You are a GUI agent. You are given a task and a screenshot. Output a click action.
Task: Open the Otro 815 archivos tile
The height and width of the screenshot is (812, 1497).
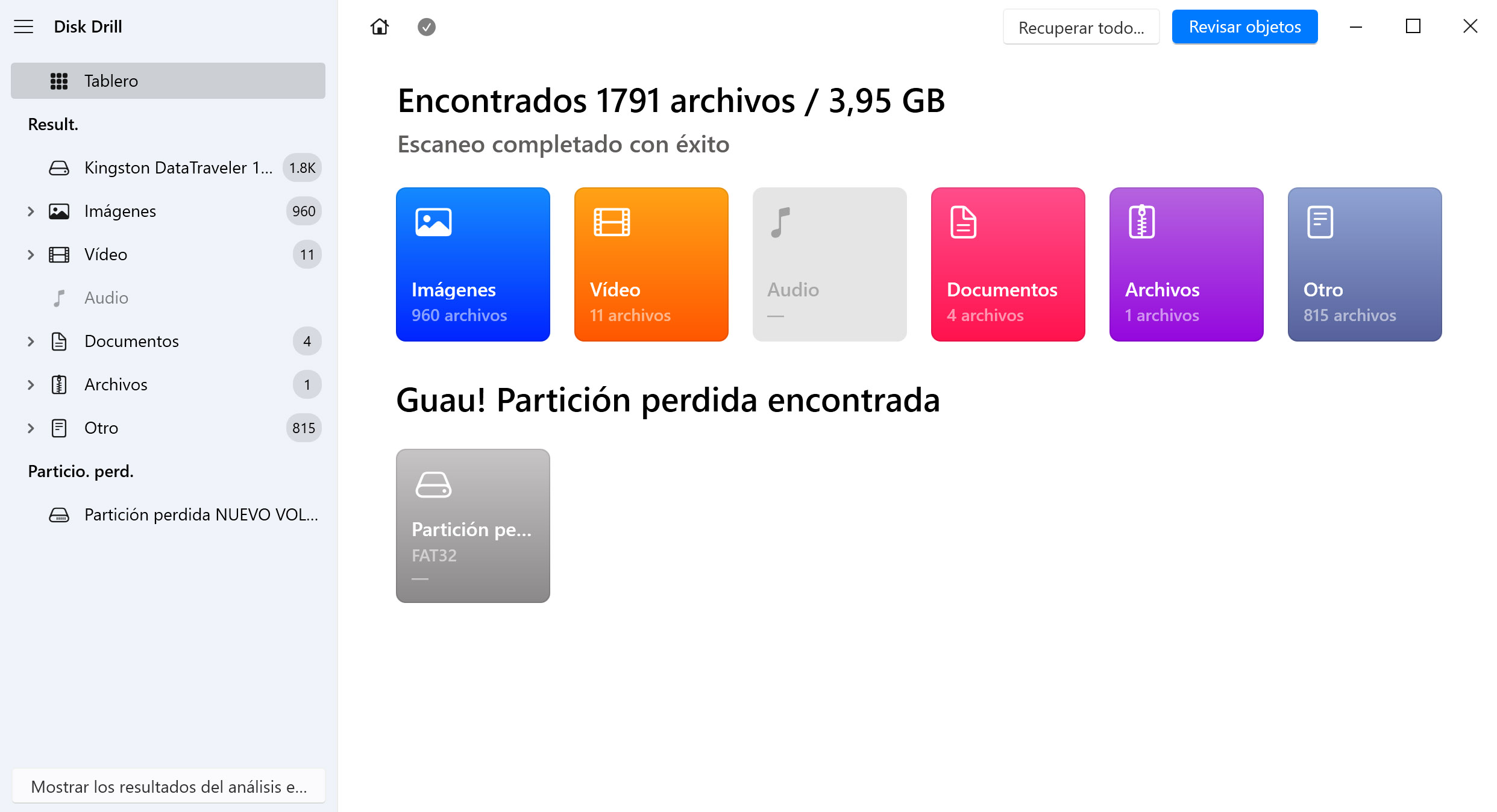[1365, 264]
